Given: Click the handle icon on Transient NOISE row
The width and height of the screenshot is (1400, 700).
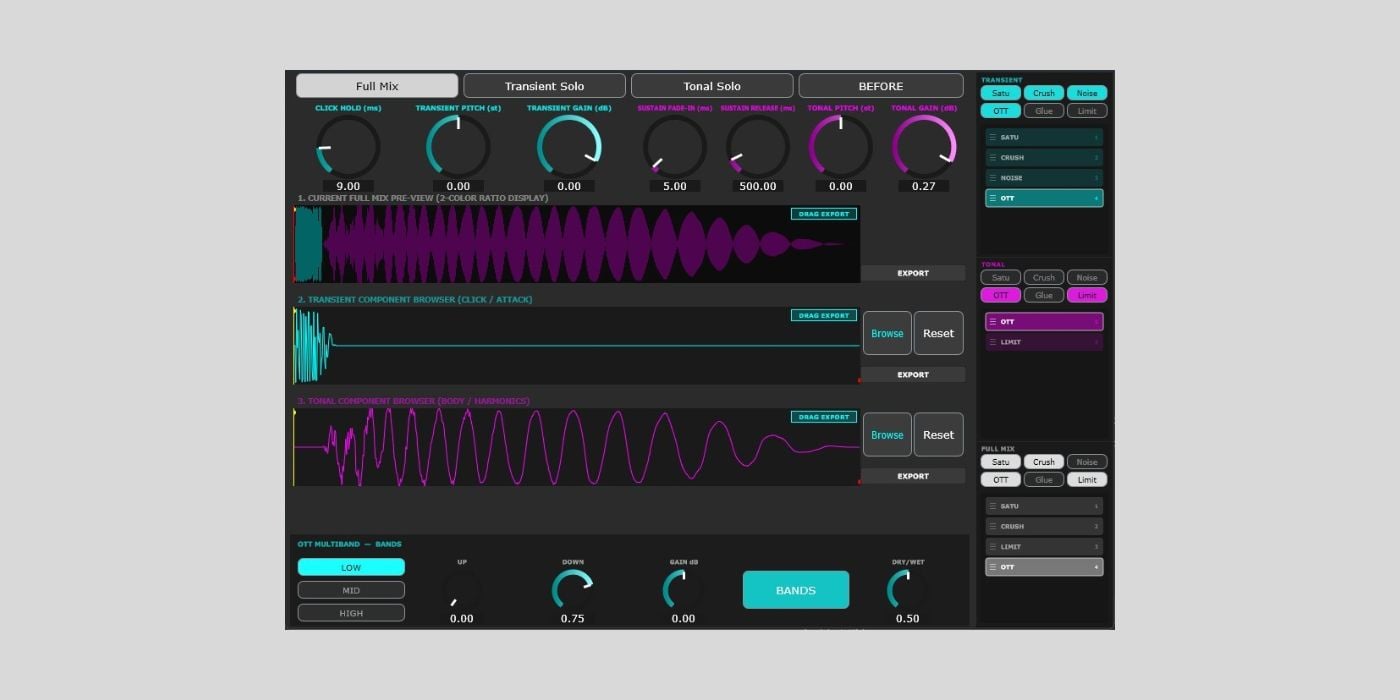Looking at the screenshot, I should tap(992, 178).
